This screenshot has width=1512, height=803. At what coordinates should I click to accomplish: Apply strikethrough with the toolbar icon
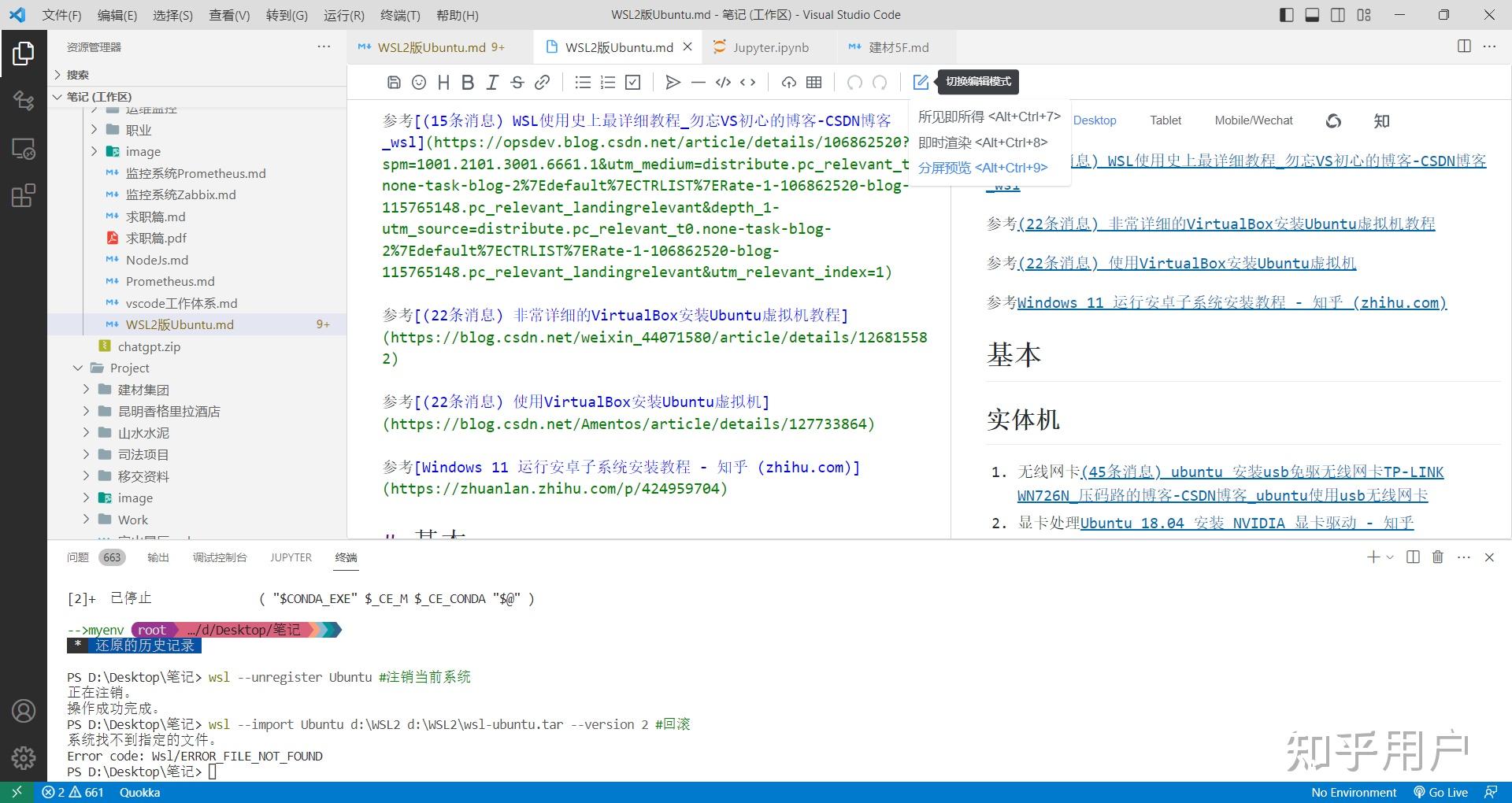tap(517, 82)
